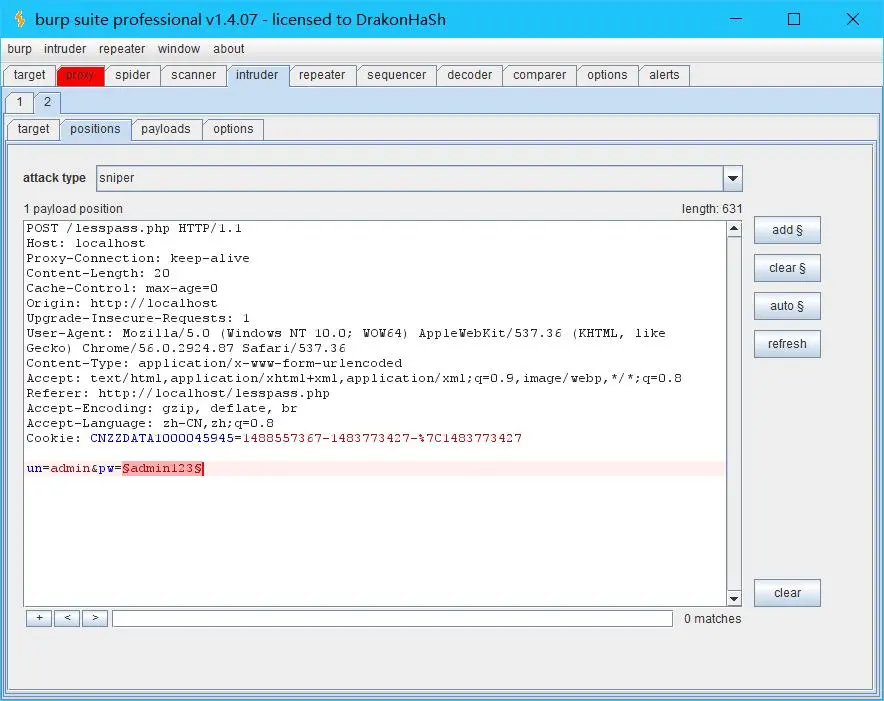Click the scroll down arrow of request editor
The width and height of the screenshot is (884, 701).
(733, 598)
